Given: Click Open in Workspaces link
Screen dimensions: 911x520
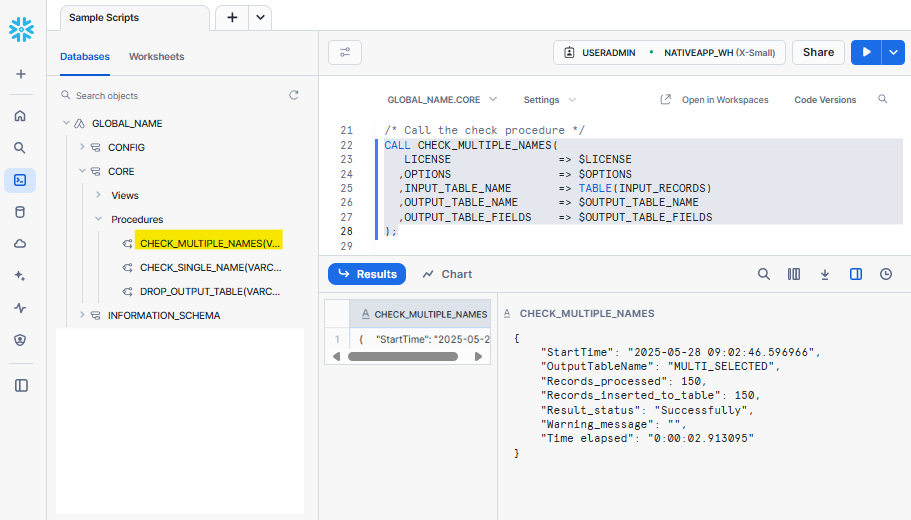Looking at the screenshot, I should pos(715,99).
